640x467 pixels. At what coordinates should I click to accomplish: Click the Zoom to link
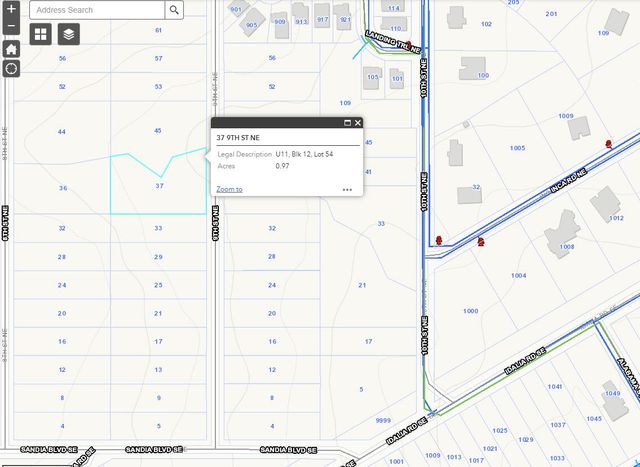click(229, 189)
